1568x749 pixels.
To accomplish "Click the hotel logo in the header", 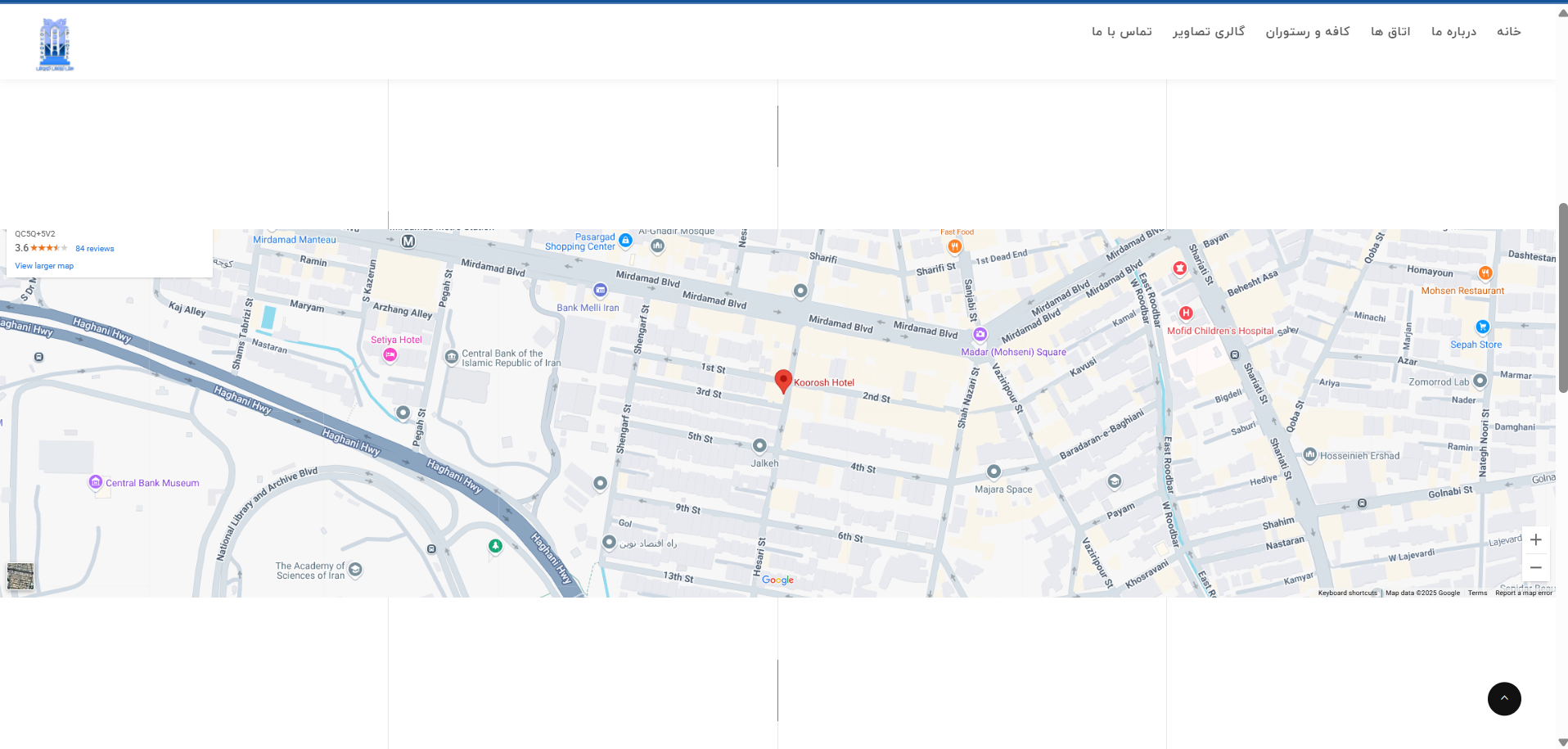I will pos(55,45).
